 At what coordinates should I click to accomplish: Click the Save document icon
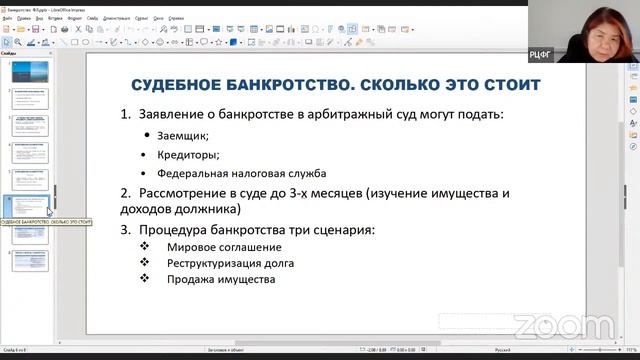[36, 29]
